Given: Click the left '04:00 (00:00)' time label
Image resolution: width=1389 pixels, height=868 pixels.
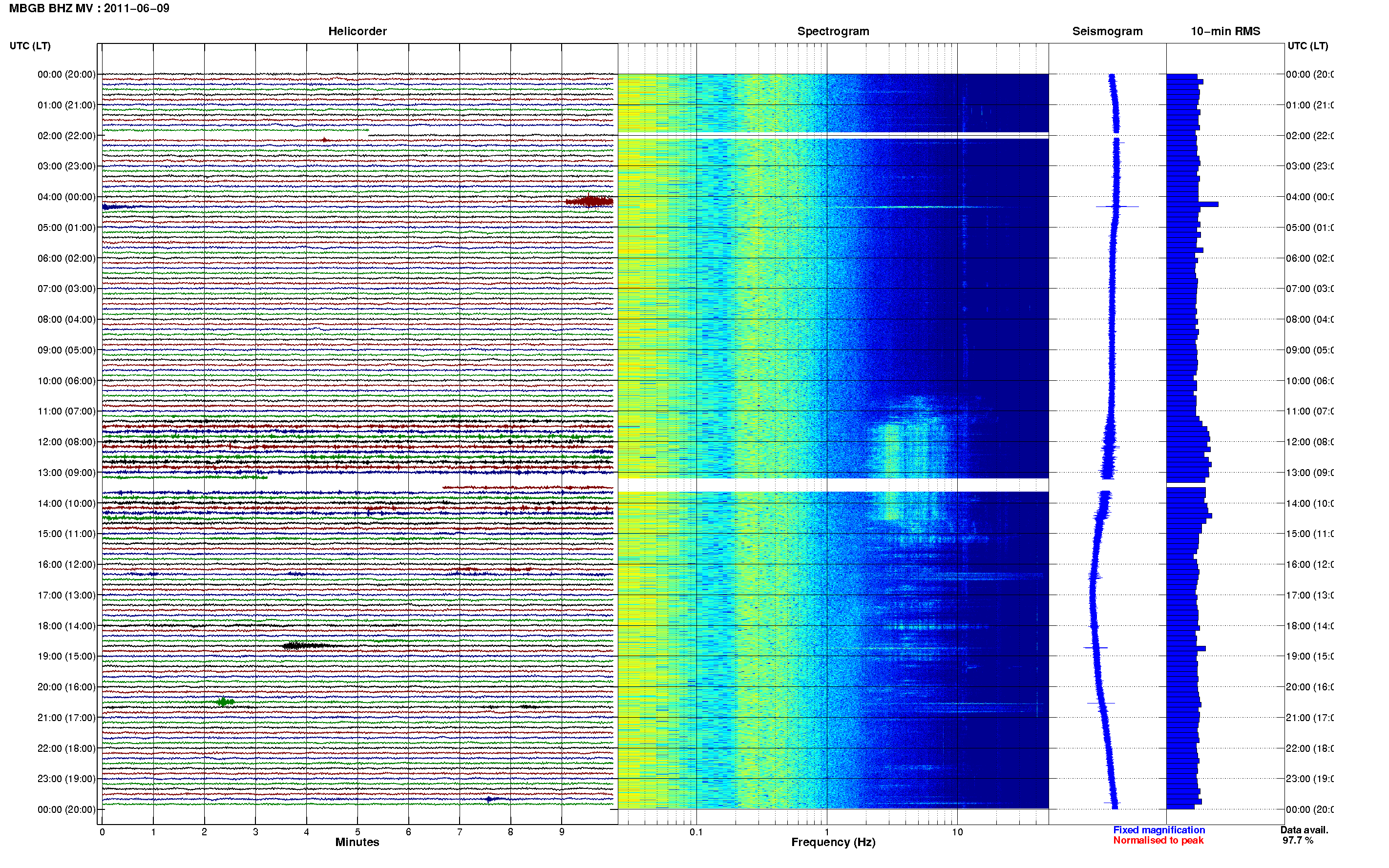Looking at the screenshot, I should click(66, 197).
